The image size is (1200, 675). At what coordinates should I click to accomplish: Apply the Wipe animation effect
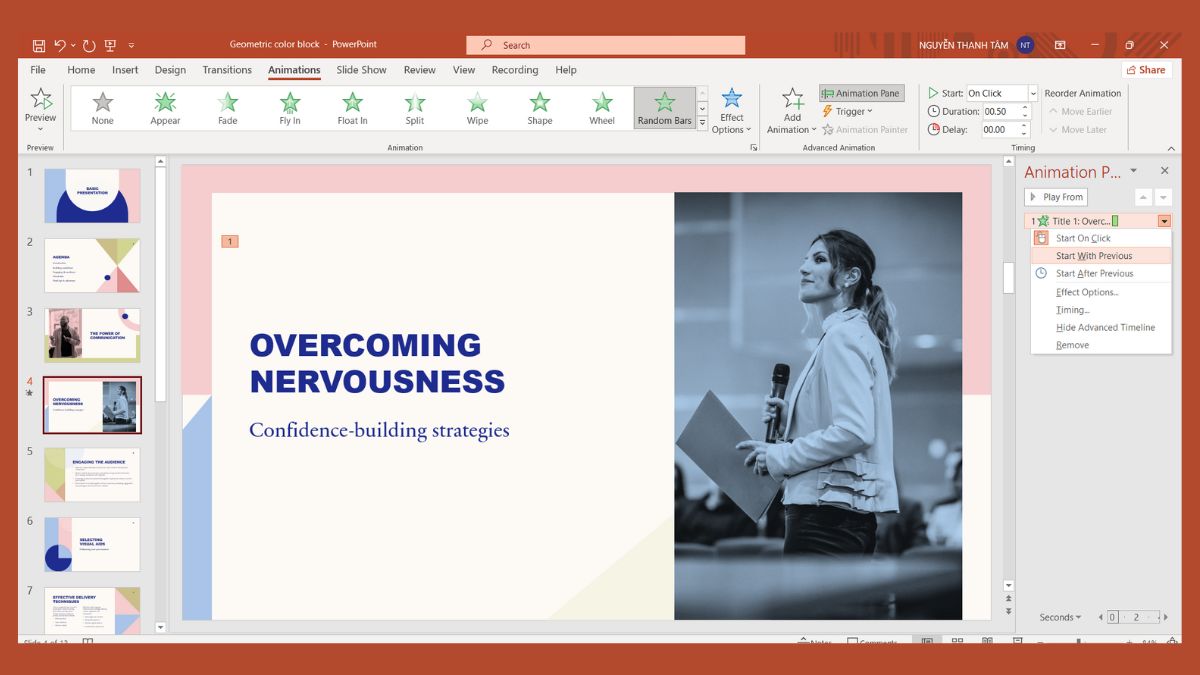tap(476, 105)
